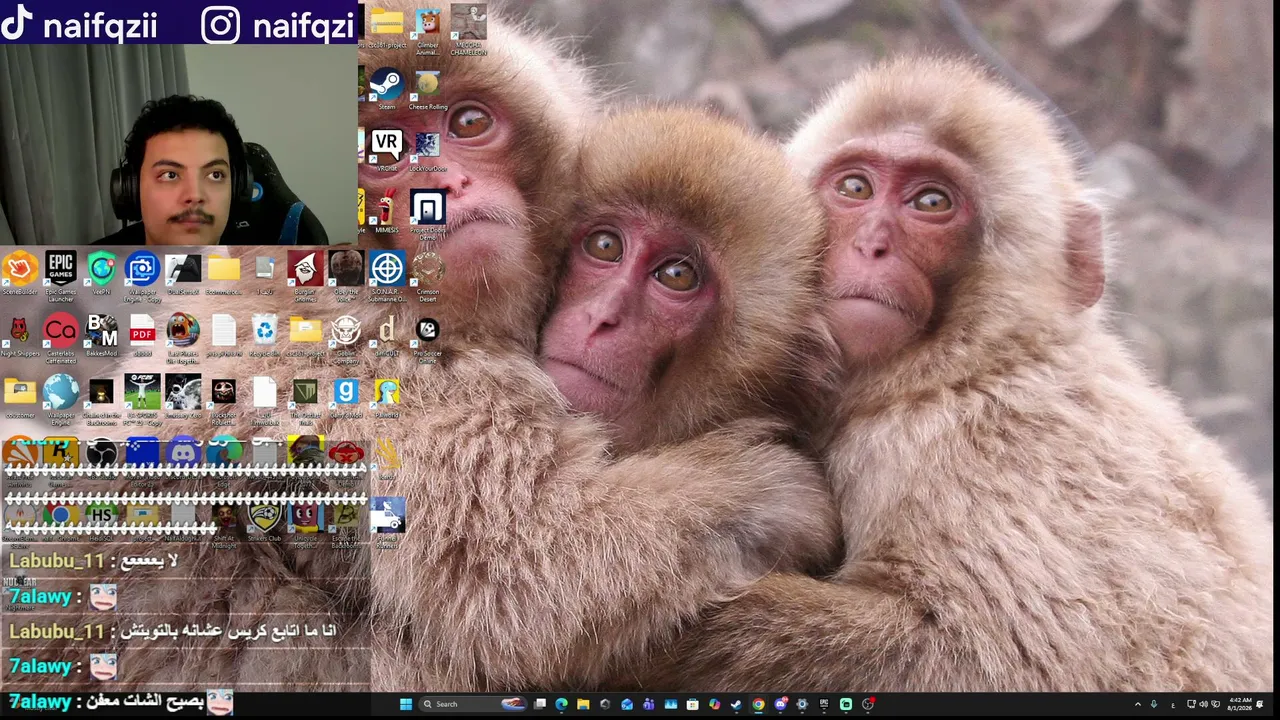
Task: Open the Strikers Club desktop shortcut
Action: click(x=264, y=522)
